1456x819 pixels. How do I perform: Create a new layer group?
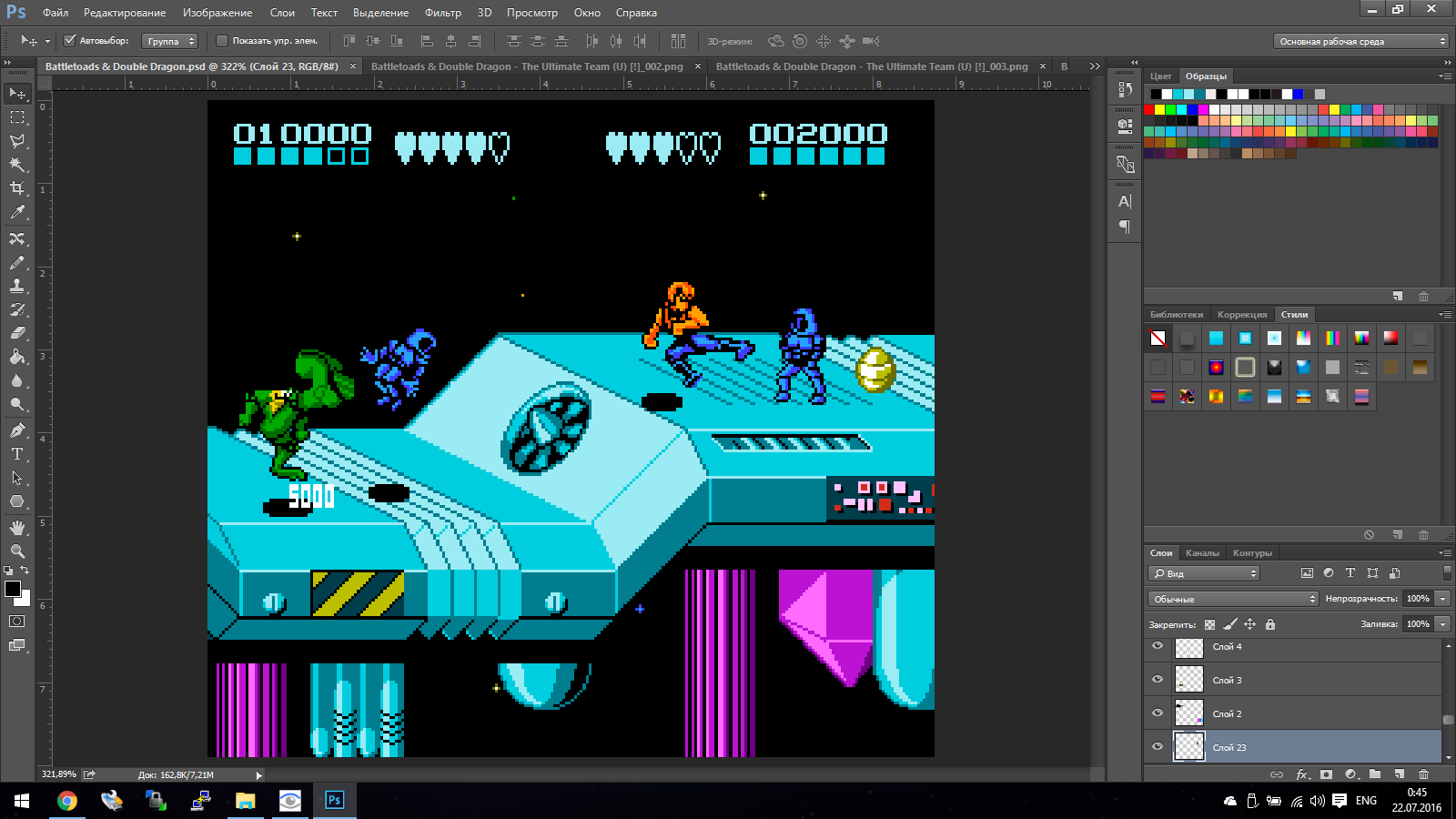(x=1375, y=774)
